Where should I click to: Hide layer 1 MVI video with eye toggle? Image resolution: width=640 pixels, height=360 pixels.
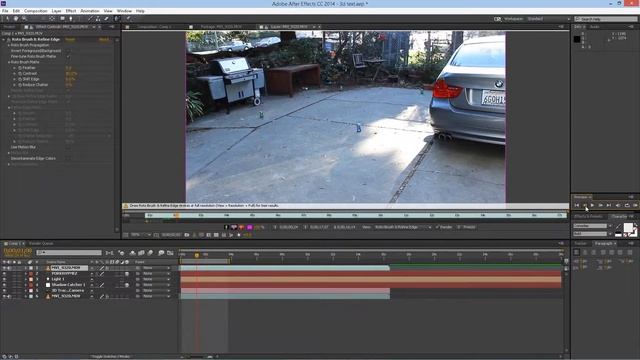tap(4, 268)
